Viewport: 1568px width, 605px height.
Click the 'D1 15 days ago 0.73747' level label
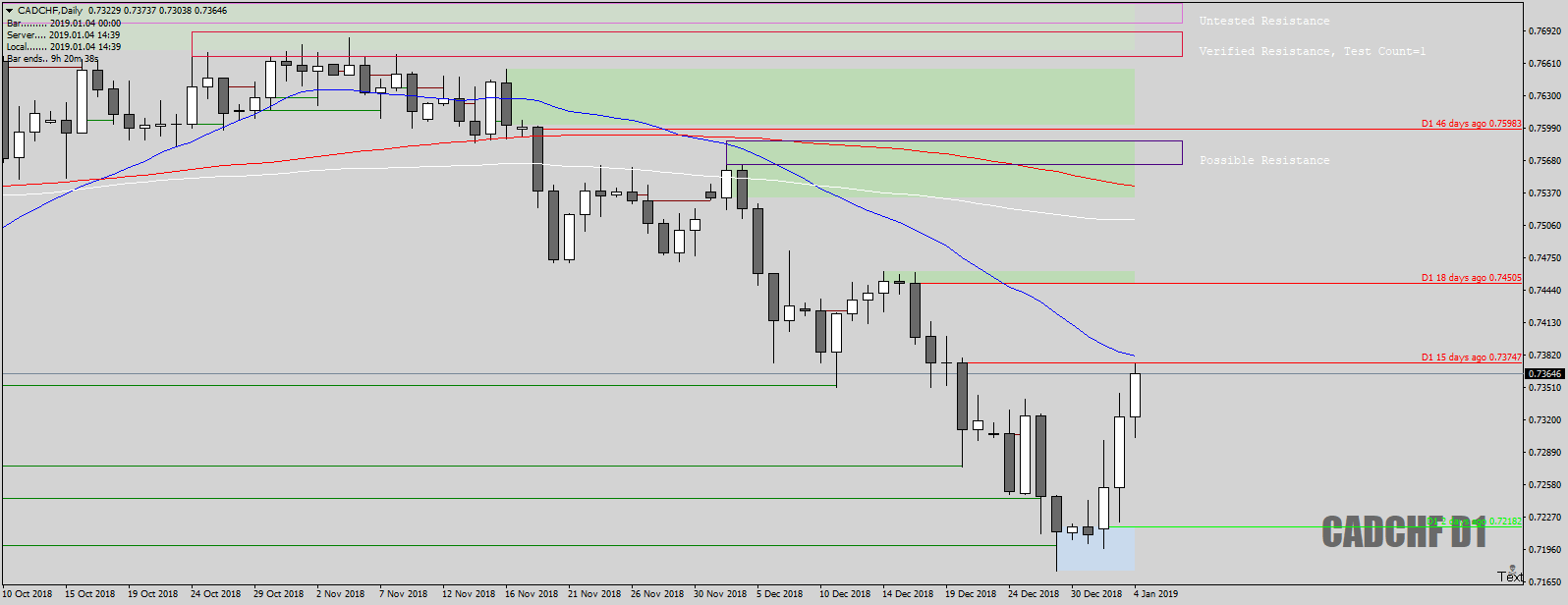coord(1471,357)
